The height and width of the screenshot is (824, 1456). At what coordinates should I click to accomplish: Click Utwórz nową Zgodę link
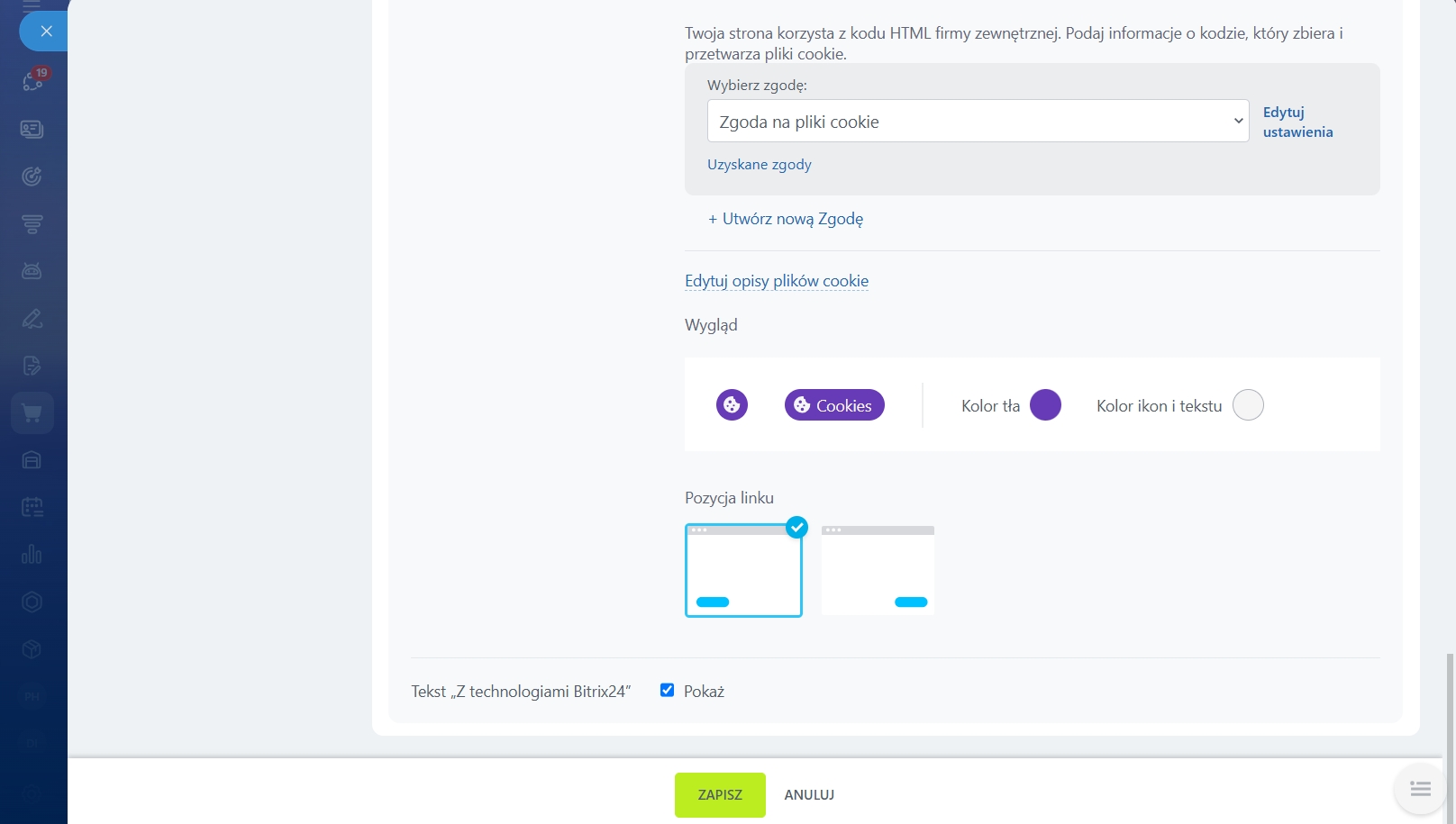[x=786, y=219]
